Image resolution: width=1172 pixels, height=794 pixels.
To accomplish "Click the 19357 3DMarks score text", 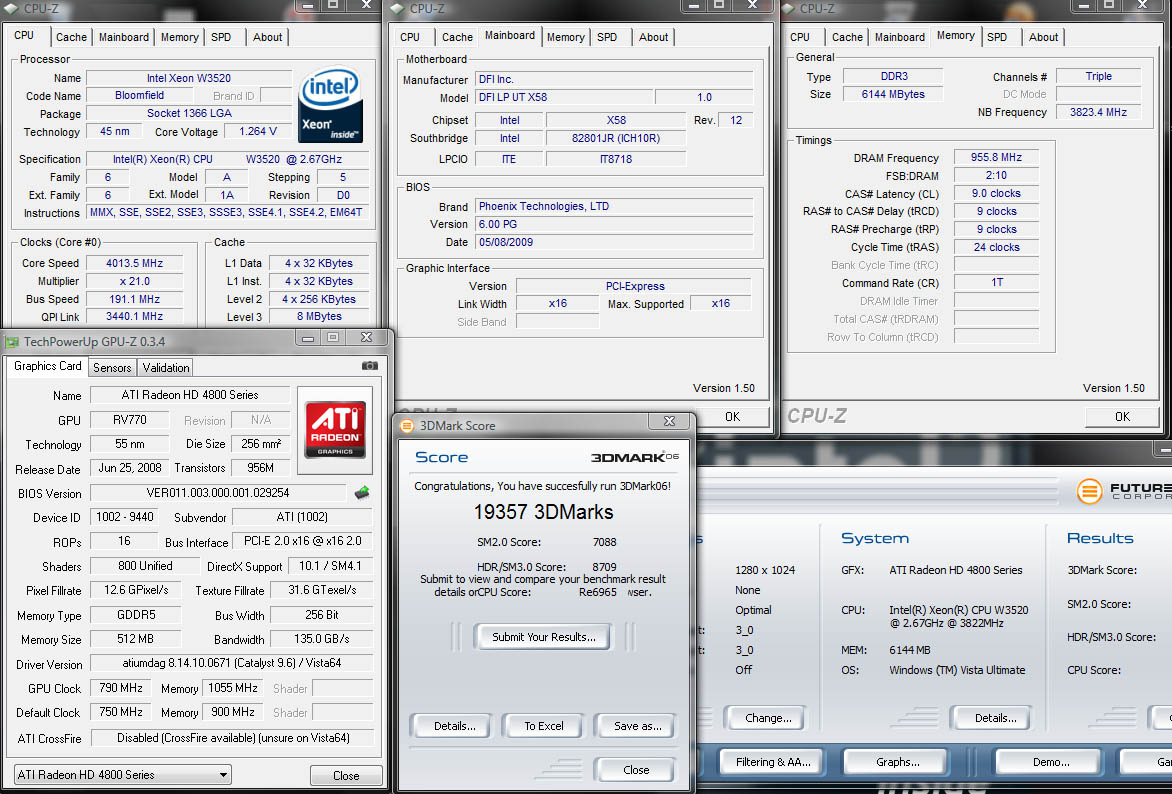I will click(x=543, y=512).
